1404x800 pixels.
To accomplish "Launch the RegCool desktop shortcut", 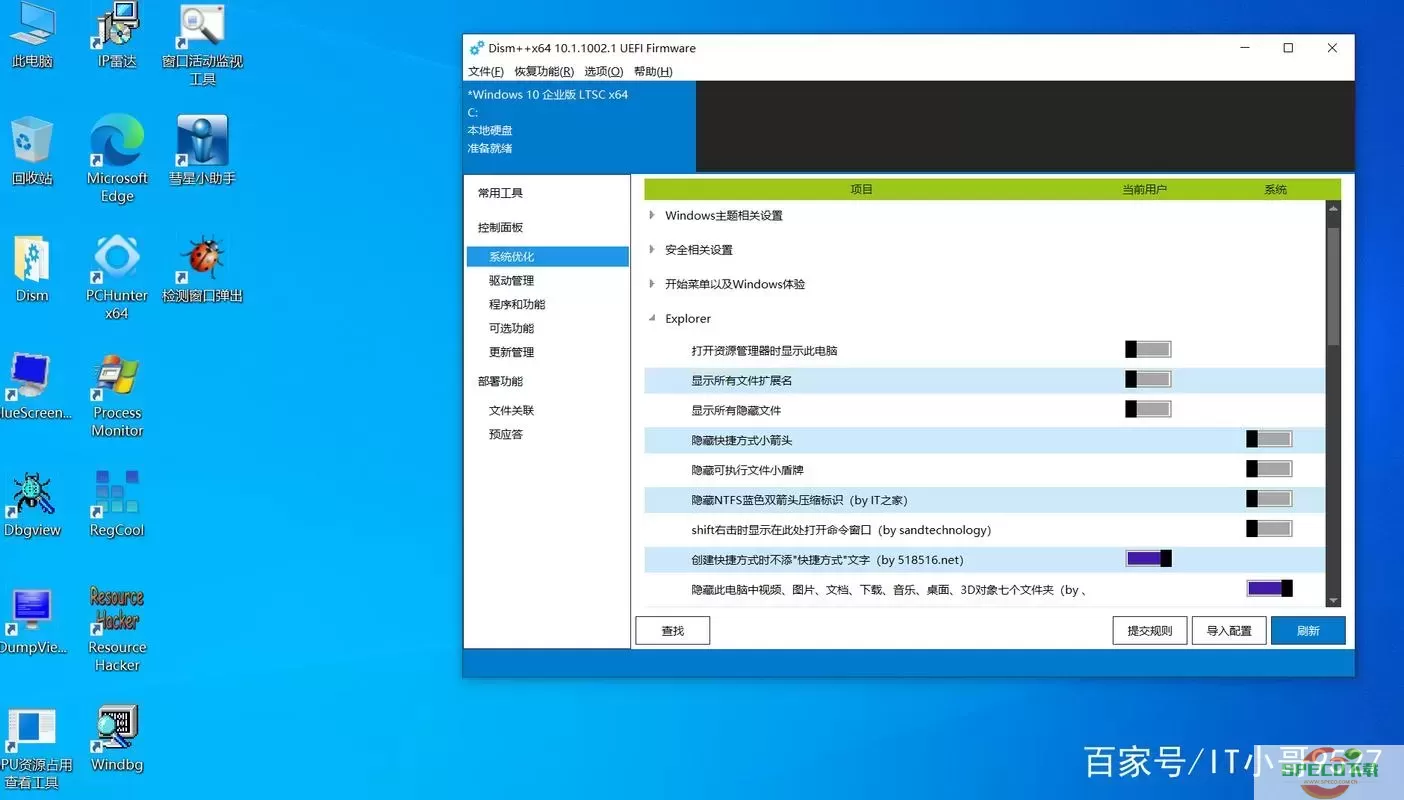I will pos(117,505).
